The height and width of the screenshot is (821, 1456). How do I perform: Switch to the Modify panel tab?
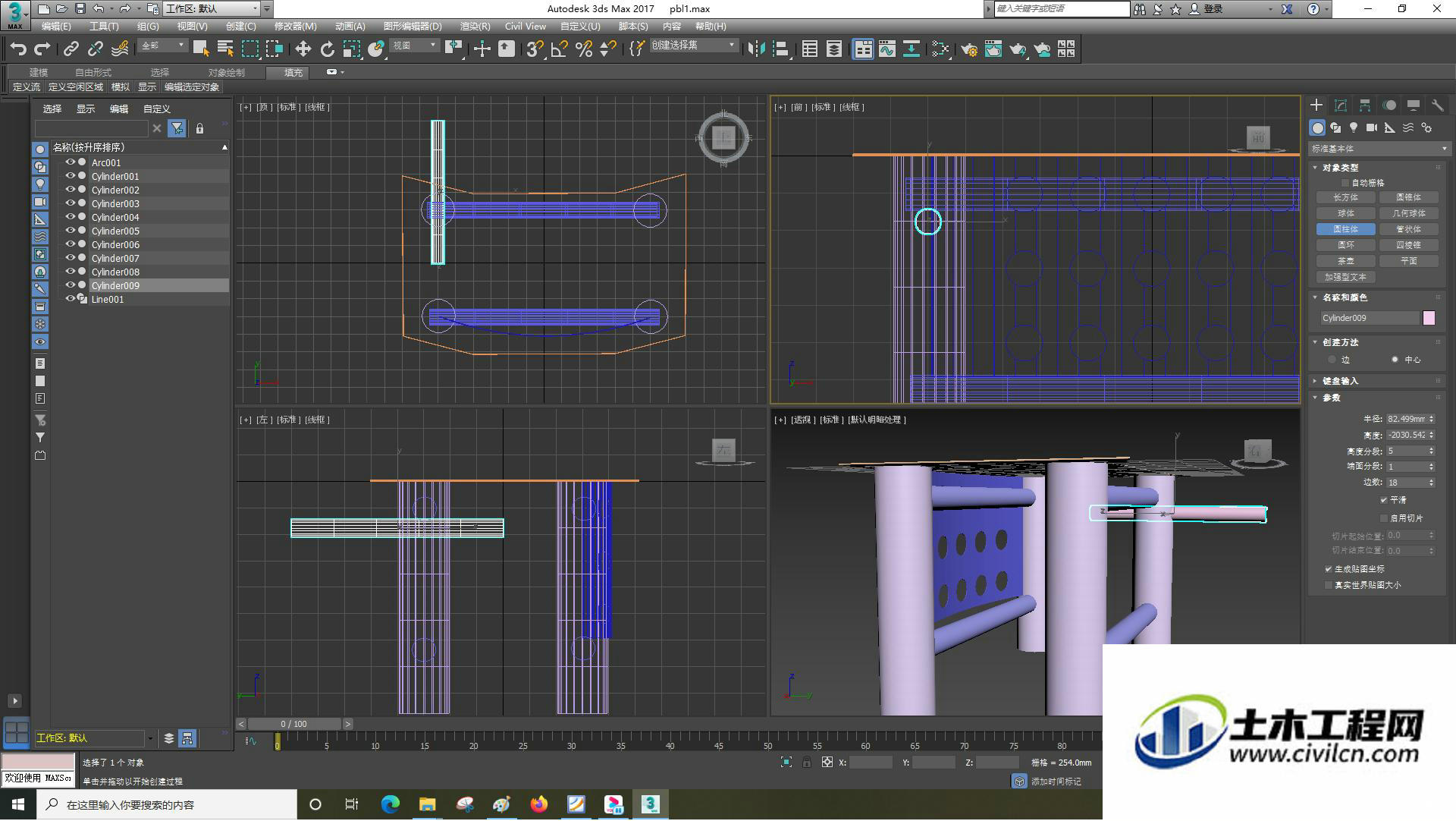pos(1340,105)
